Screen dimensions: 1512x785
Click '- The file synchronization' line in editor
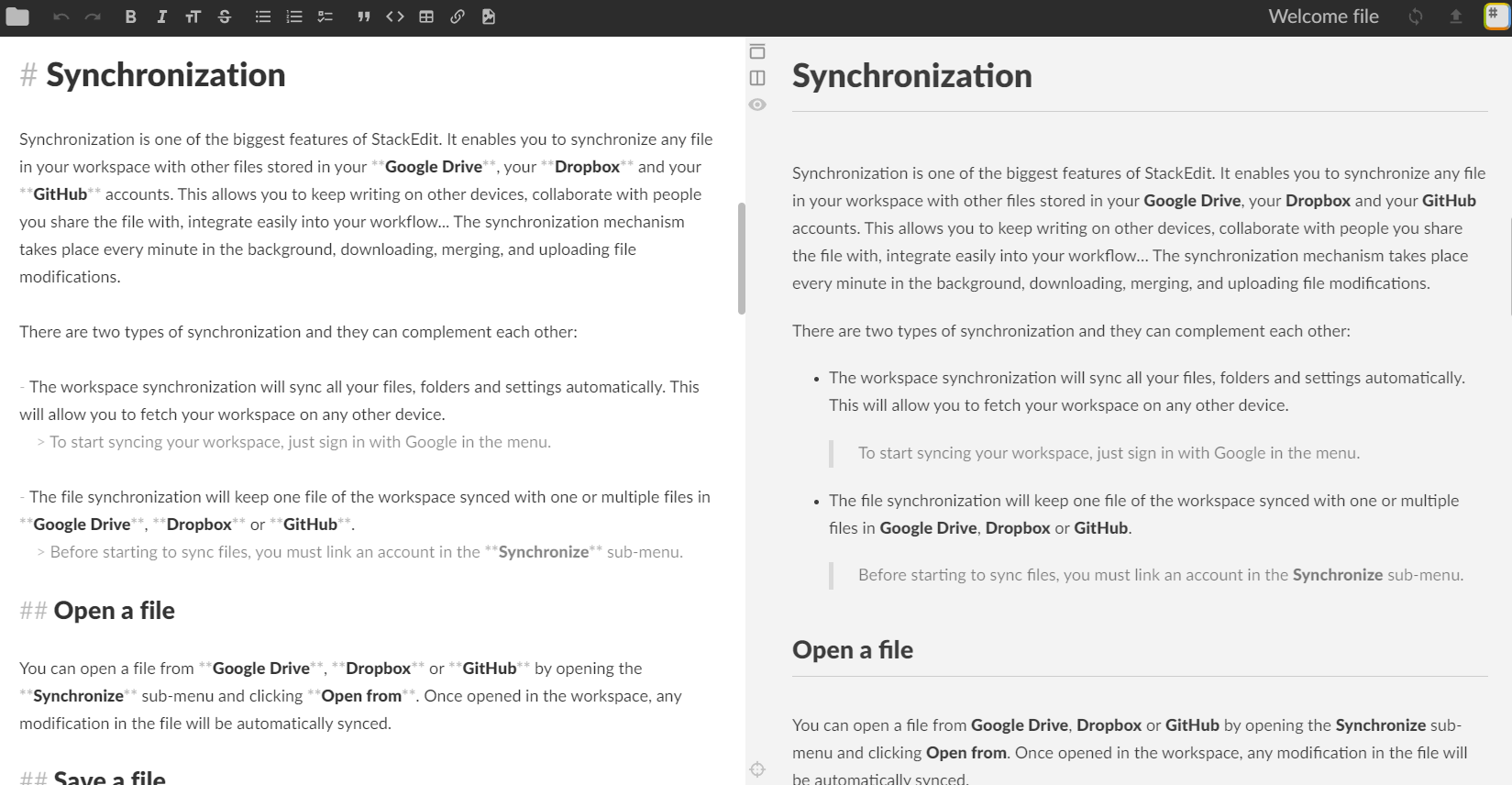pyautogui.click(x=365, y=511)
